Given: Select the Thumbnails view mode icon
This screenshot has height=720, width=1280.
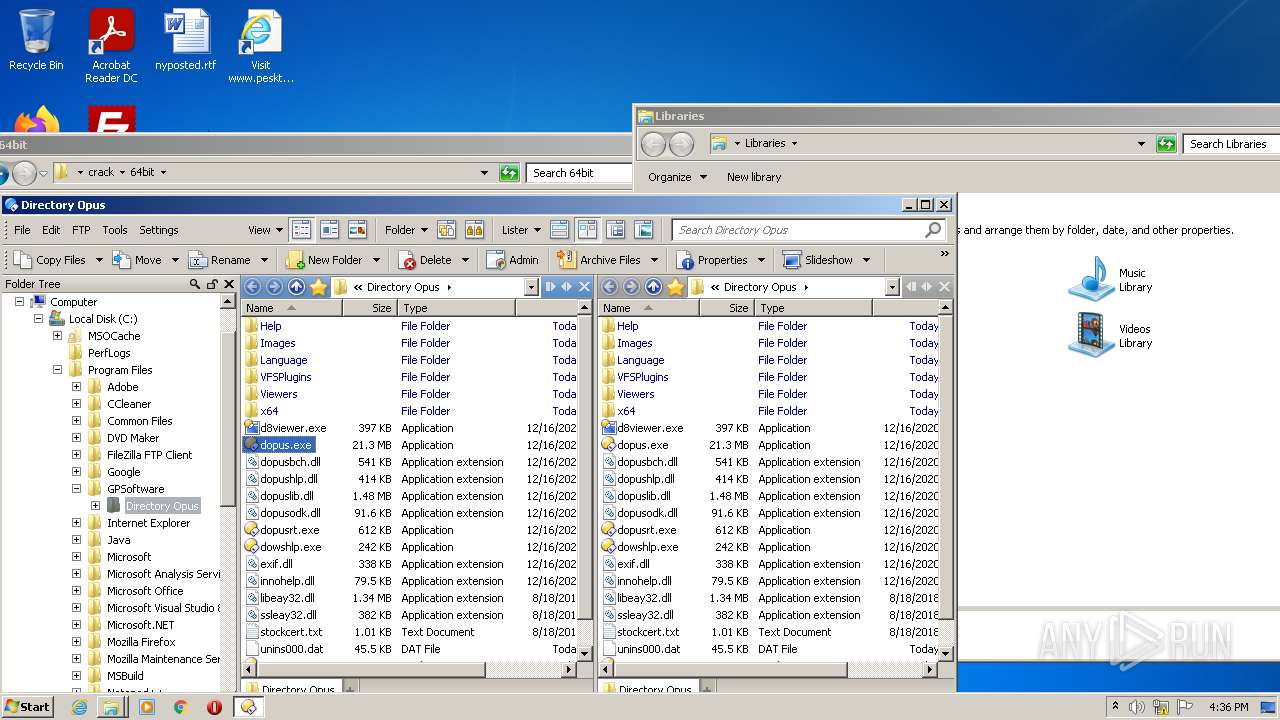Looking at the screenshot, I should click(357, 230).
